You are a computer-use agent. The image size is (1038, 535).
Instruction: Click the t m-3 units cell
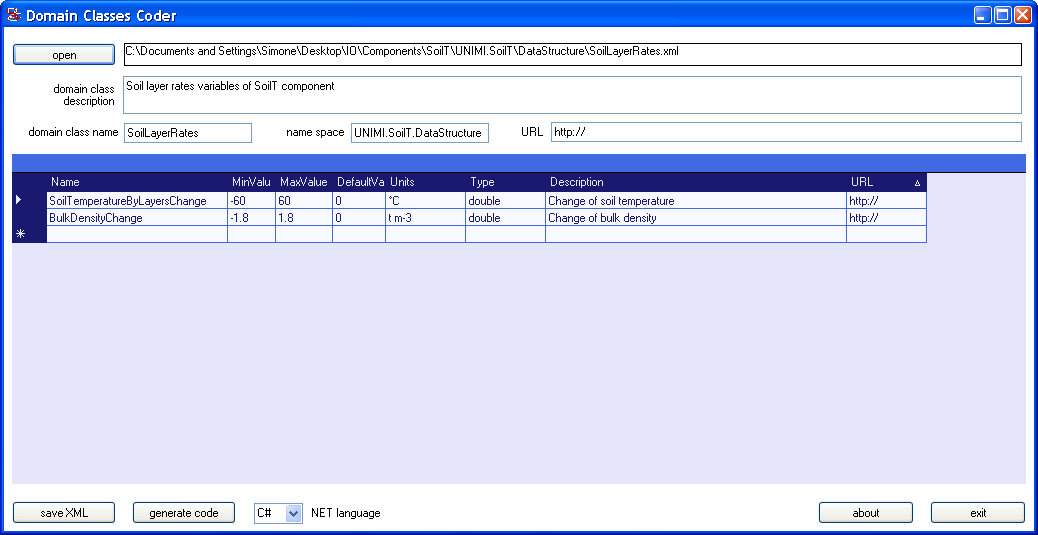[x=426, y=217]
